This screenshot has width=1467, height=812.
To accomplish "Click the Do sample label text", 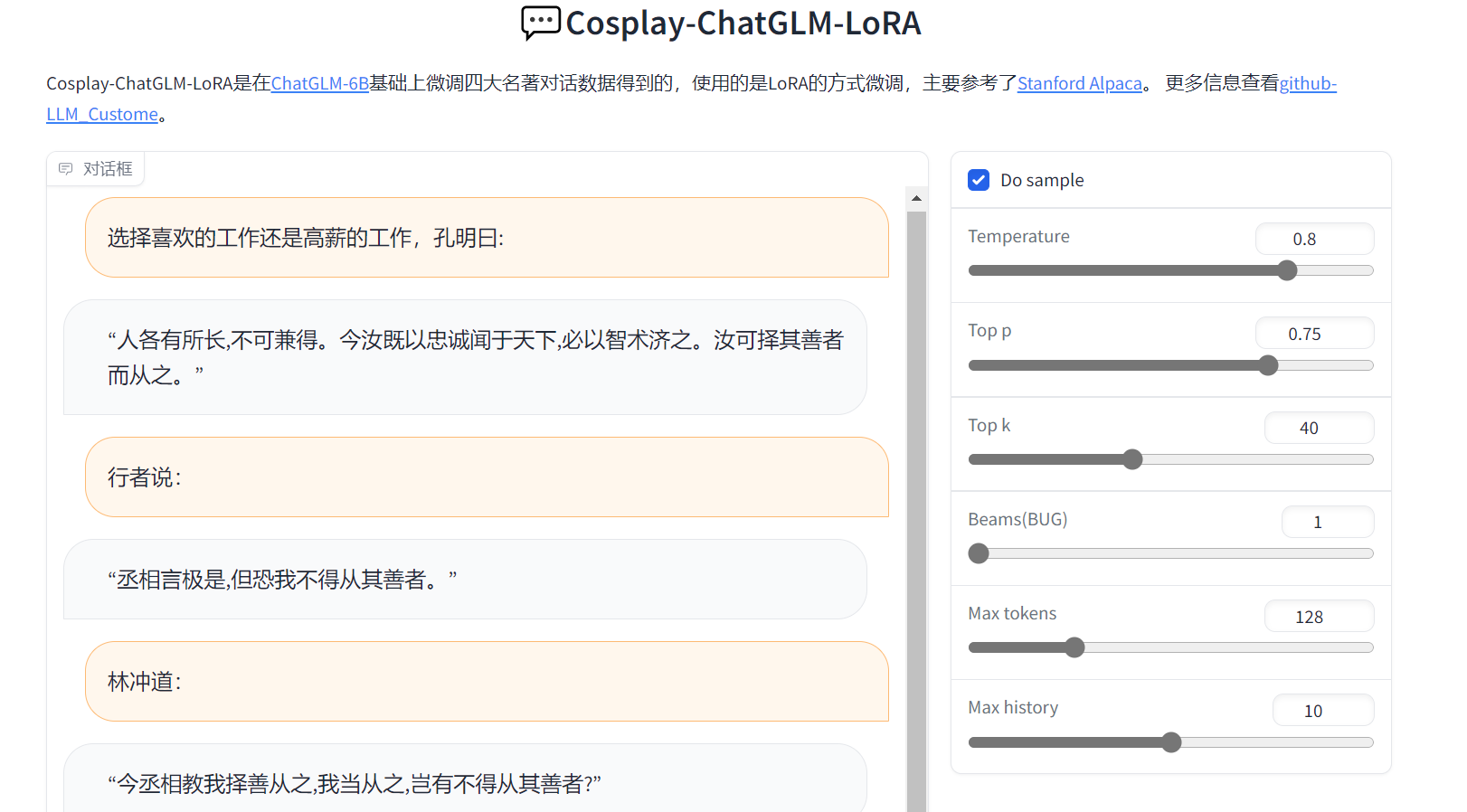I will click(x=1042, y=180).
